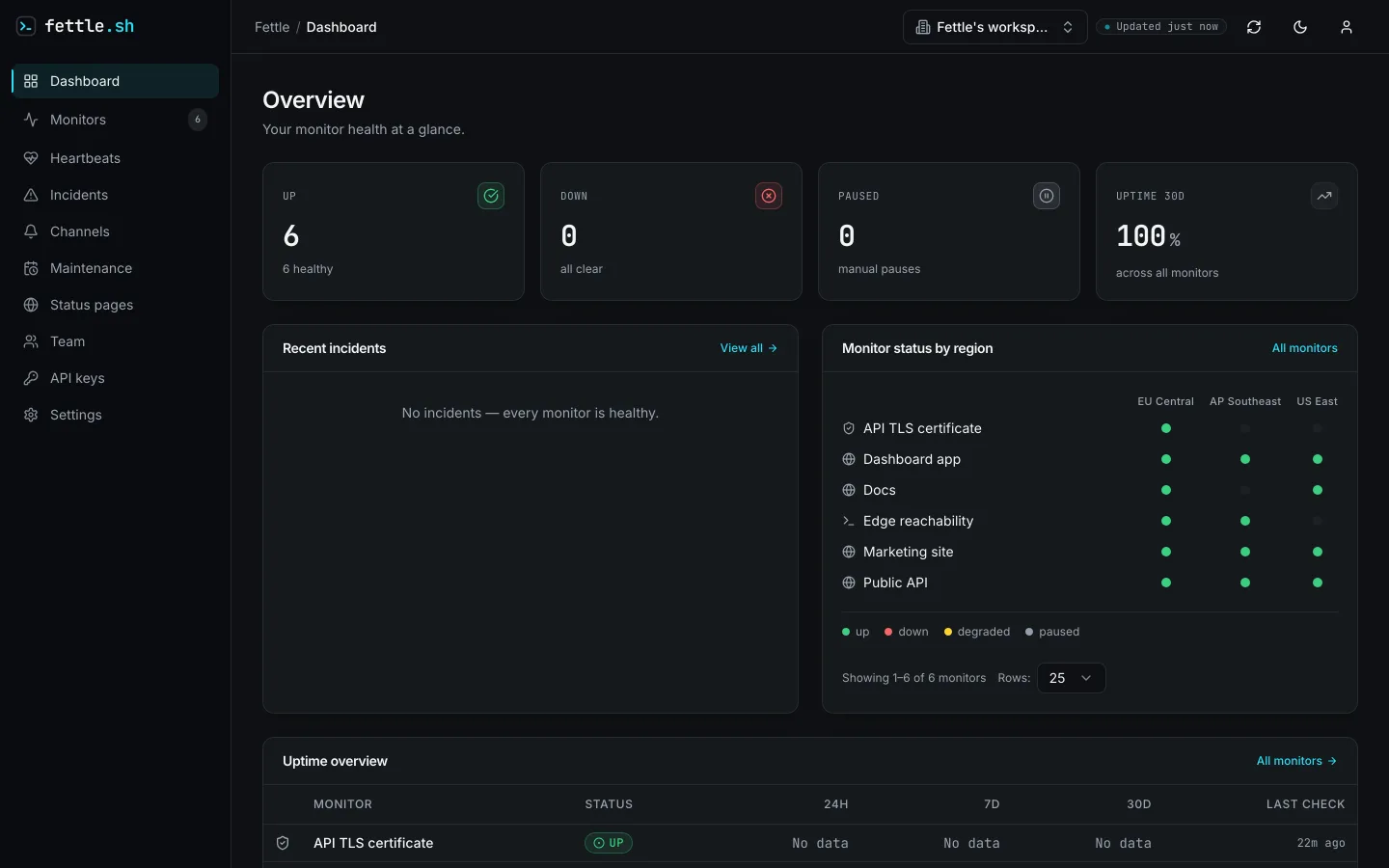Open API TLS certificate row in Uptime overview
This screenshot has width=1389, height=868.
[810, 843]
